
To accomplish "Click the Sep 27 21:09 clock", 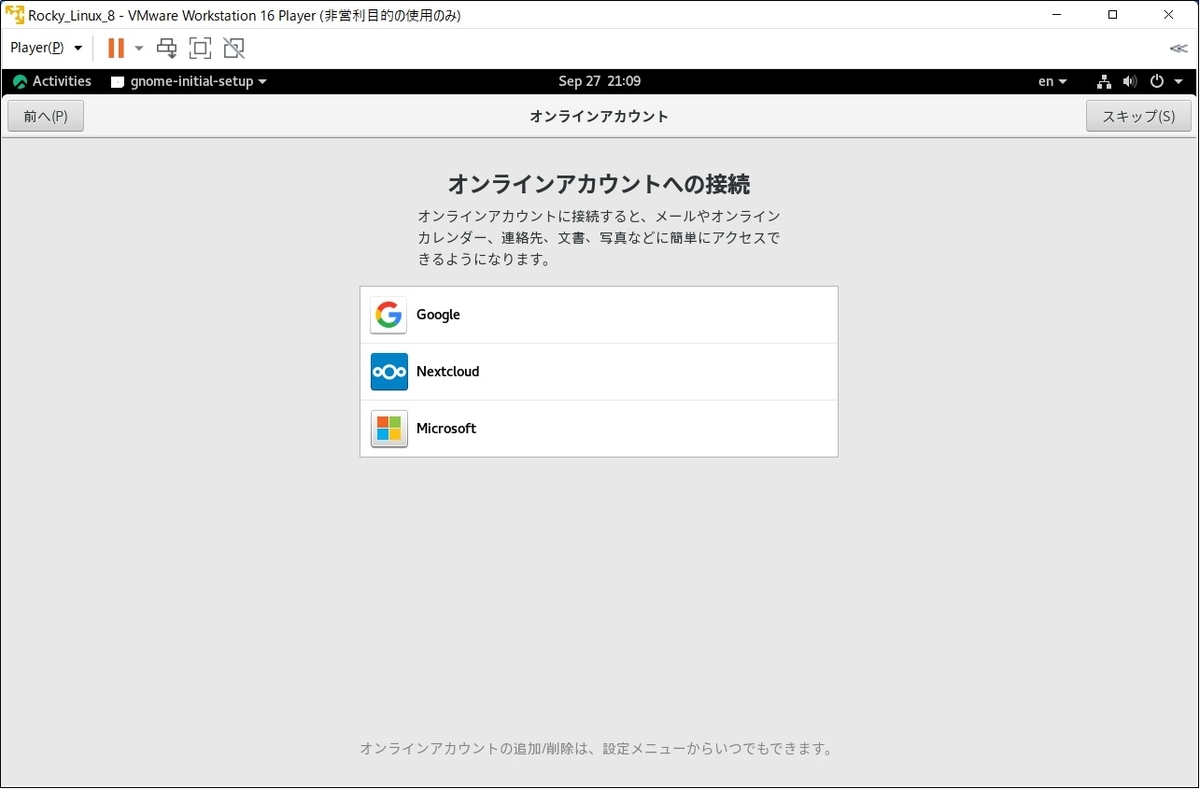I will click(599, 81).
